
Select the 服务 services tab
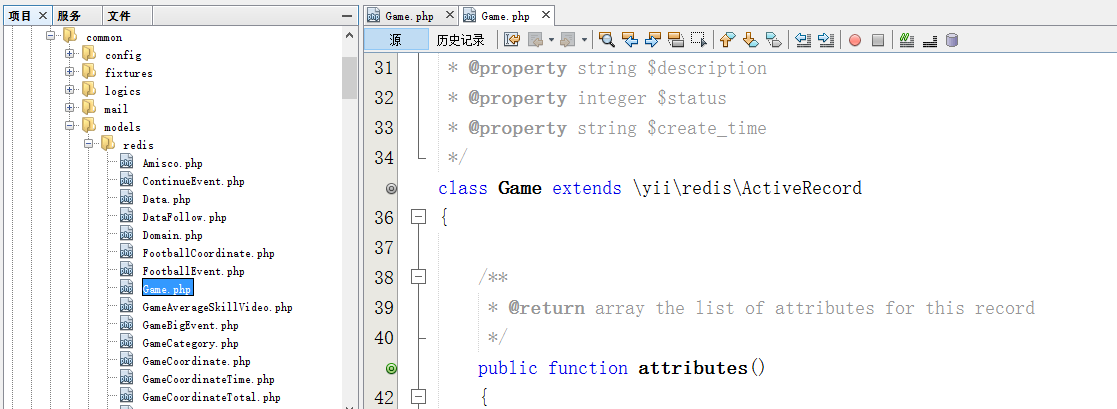69,16
